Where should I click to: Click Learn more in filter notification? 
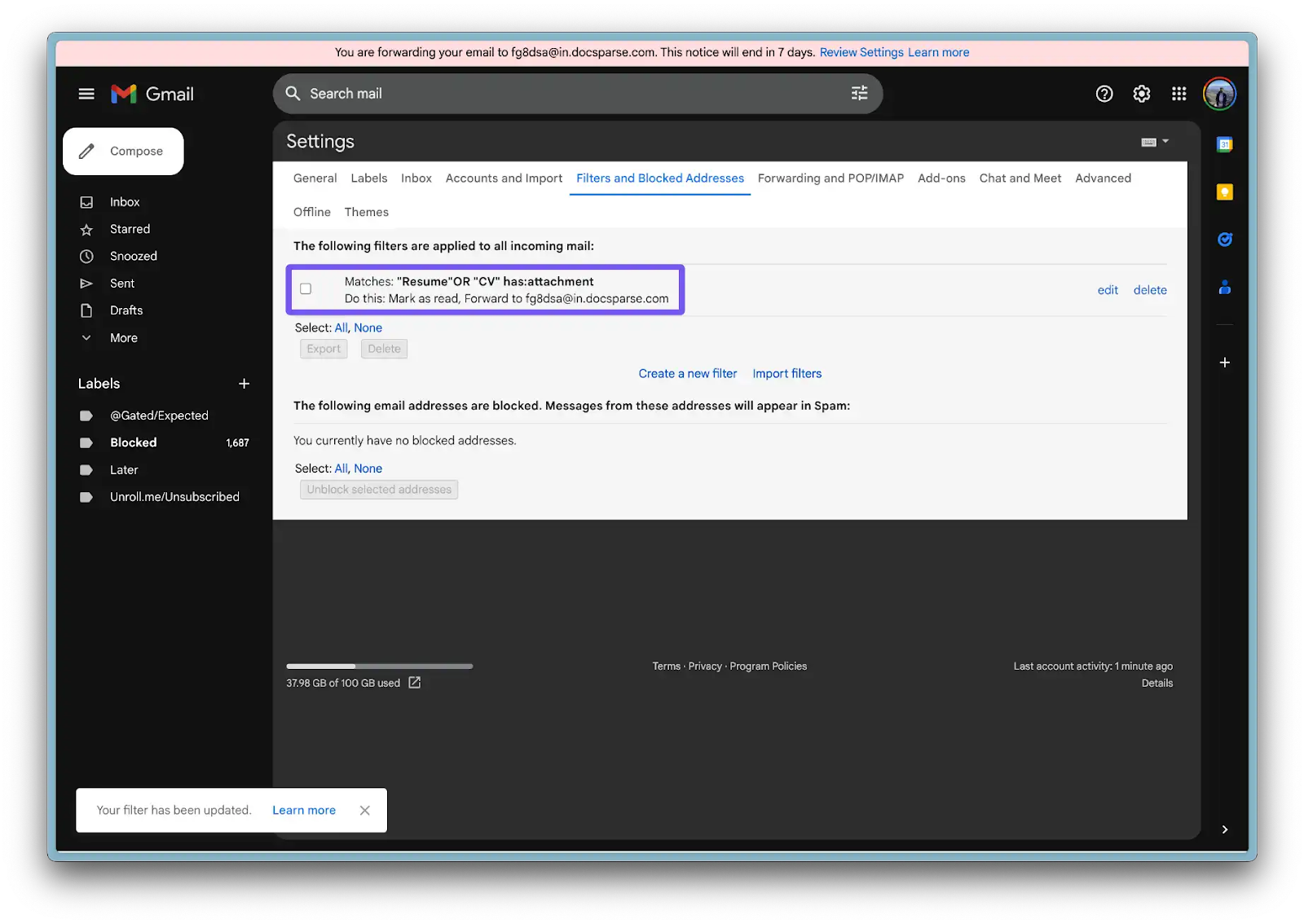303,810
